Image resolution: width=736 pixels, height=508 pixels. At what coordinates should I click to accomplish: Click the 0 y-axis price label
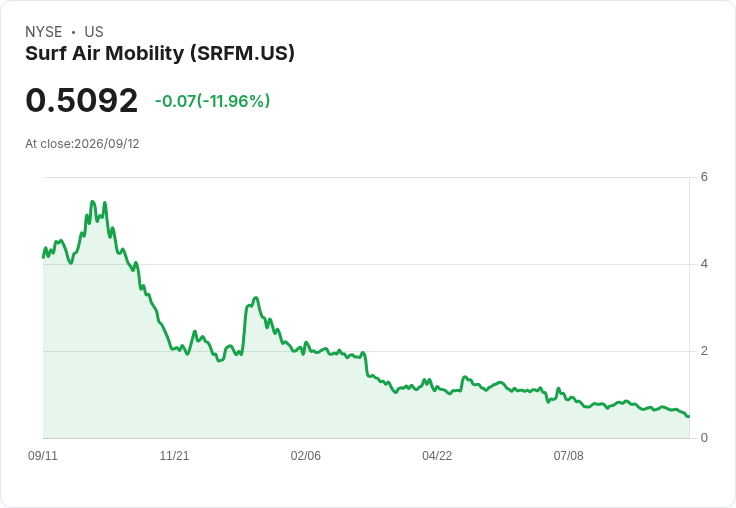(x=704, y=438)
